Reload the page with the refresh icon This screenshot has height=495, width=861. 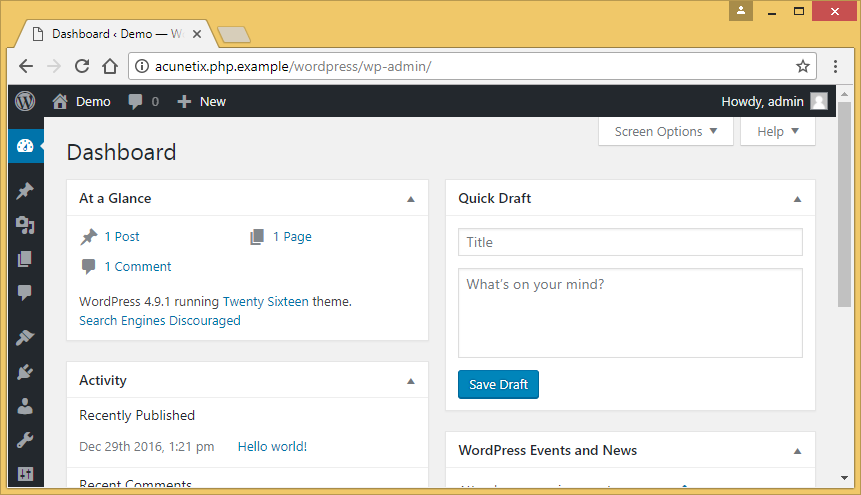click(x=82, y=66)
